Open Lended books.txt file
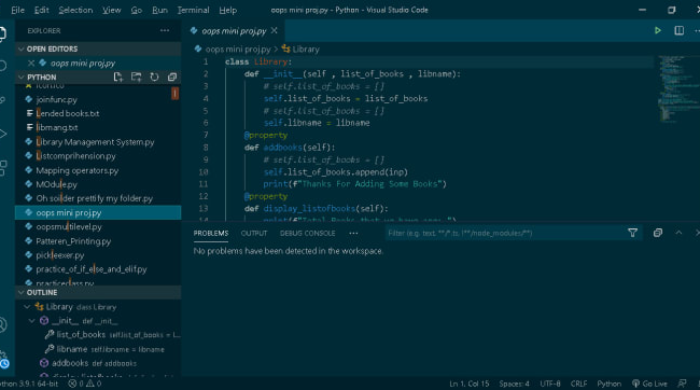 67,113
